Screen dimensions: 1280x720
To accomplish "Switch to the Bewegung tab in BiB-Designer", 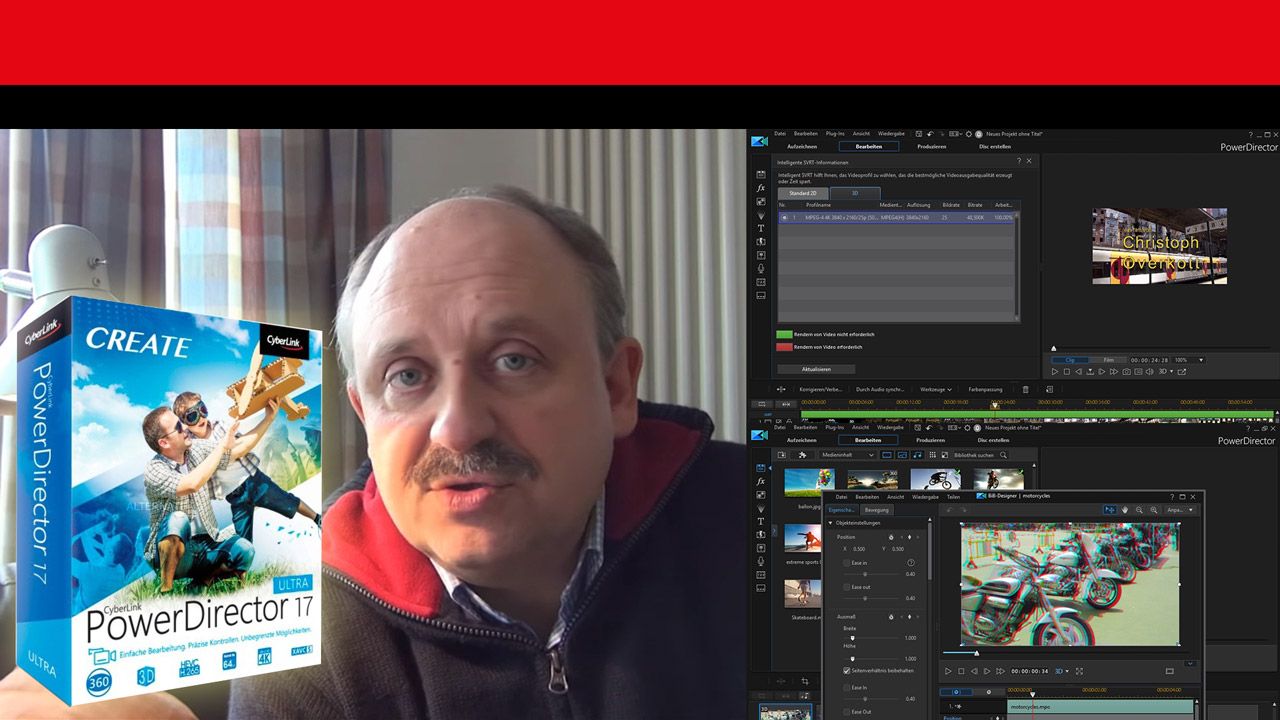I will point(877,509).
